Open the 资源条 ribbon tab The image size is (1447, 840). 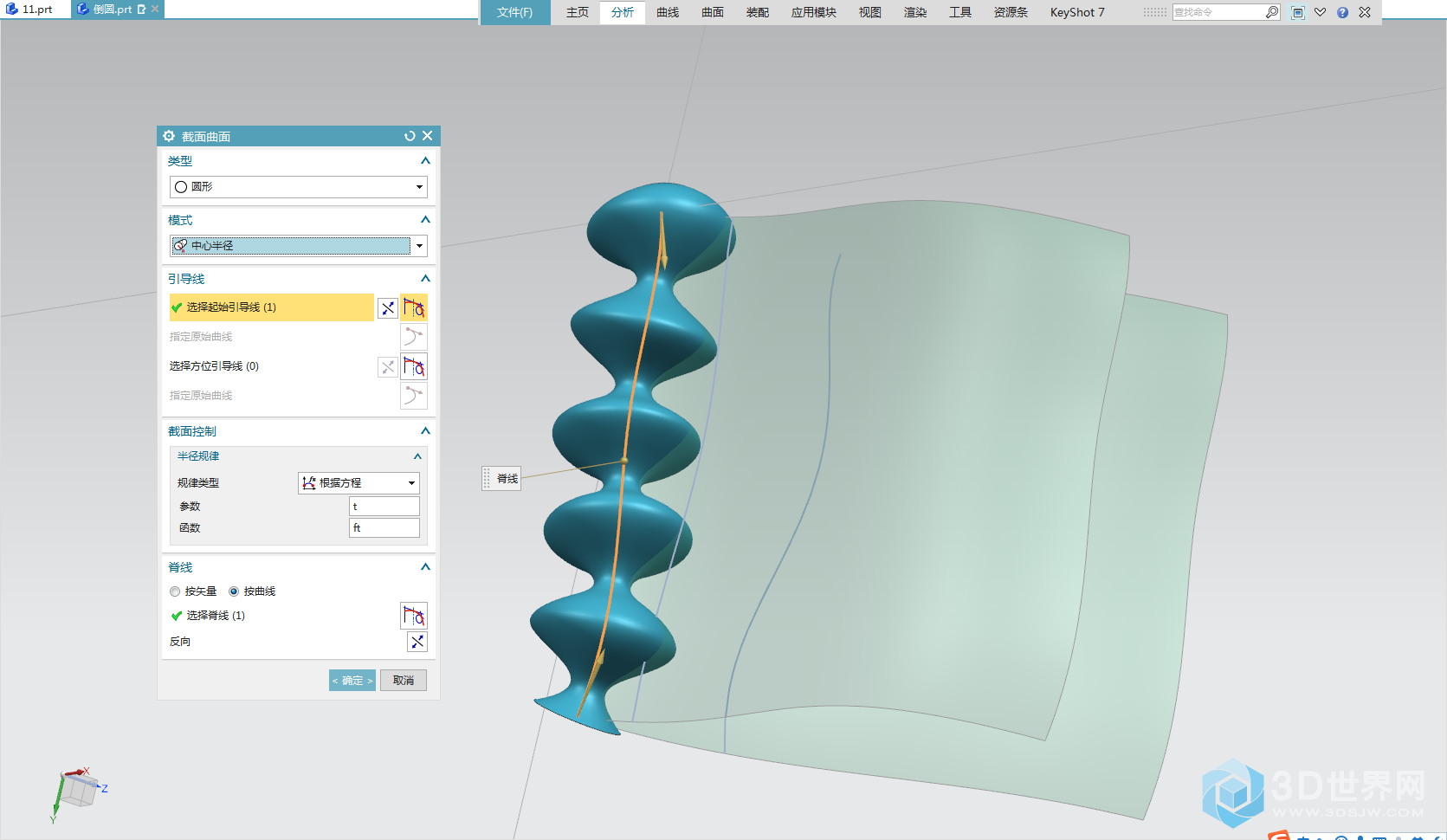pos(1011,12)
